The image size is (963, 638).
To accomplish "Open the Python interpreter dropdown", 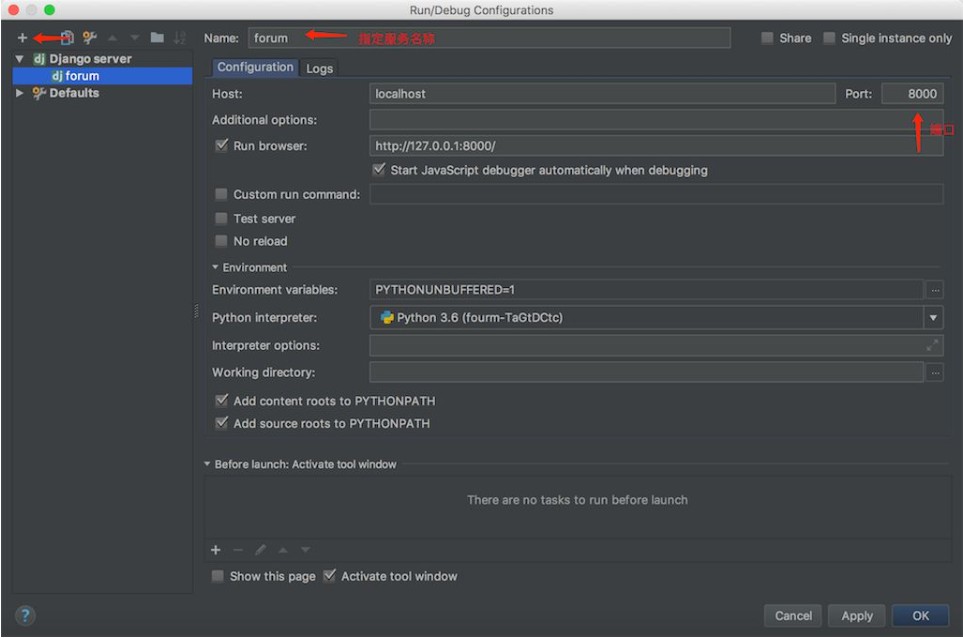I will [x=933, y=318].
